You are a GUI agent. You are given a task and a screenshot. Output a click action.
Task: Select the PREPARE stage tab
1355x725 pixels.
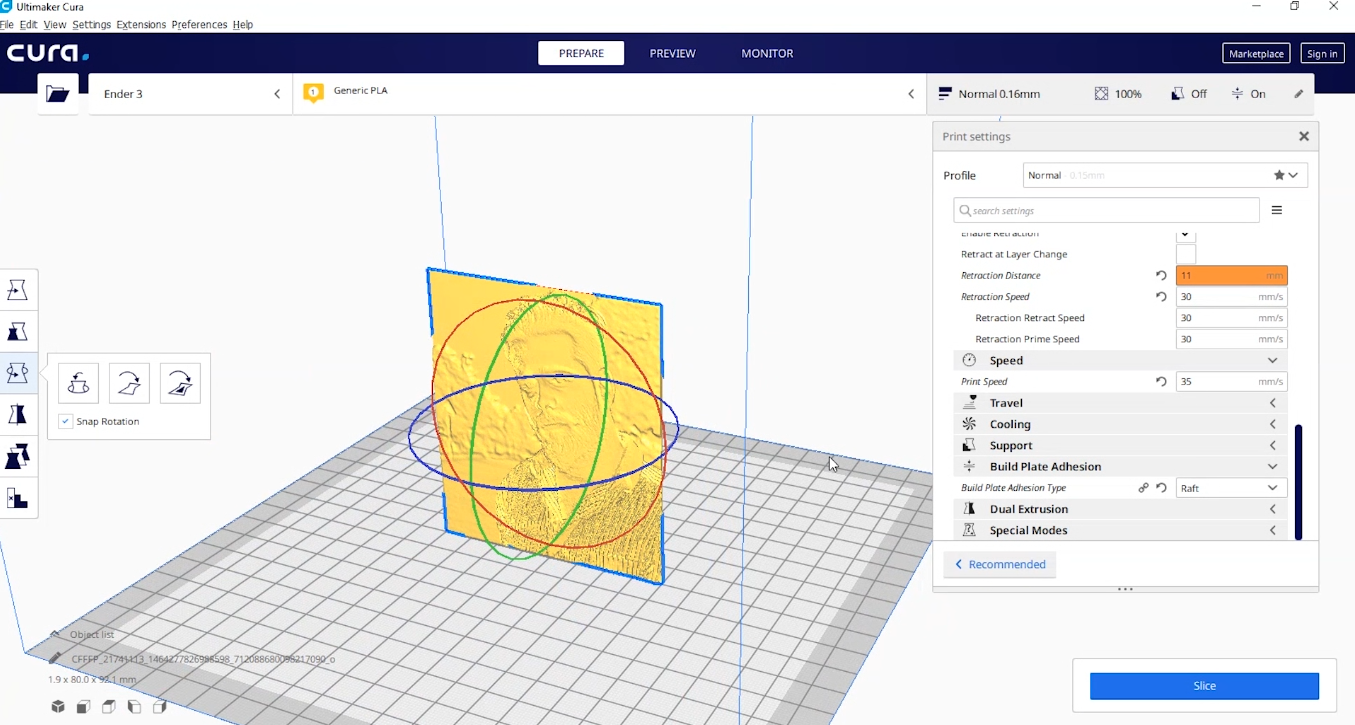point(581,53)
